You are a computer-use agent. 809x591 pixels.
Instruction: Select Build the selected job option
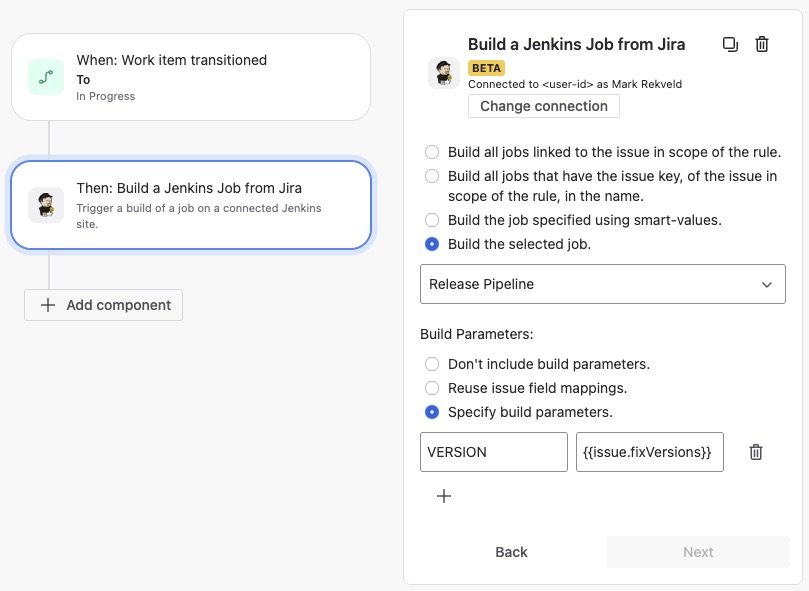tap(432, 244)
